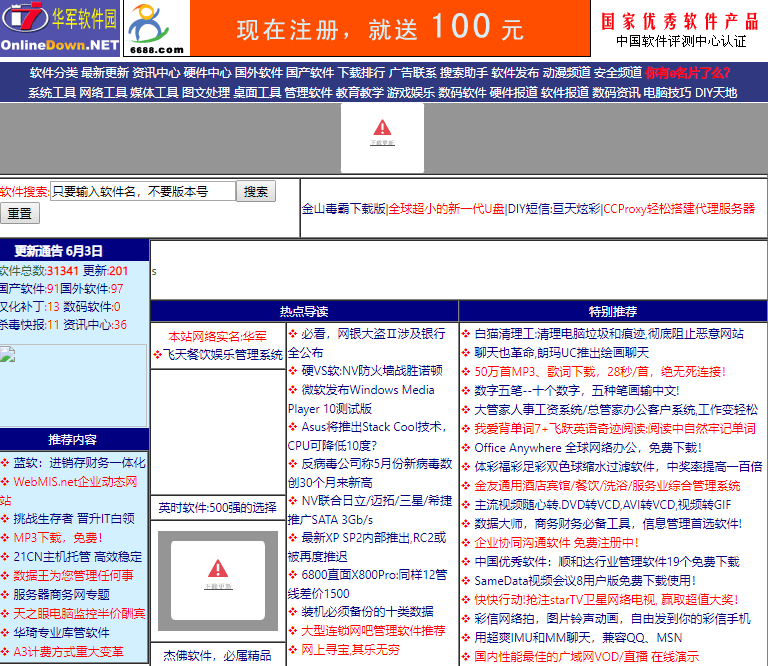Click DIY短信:巨天炫彩 link
The width and height of the screenshot is (768, 666).
point(553,209)
